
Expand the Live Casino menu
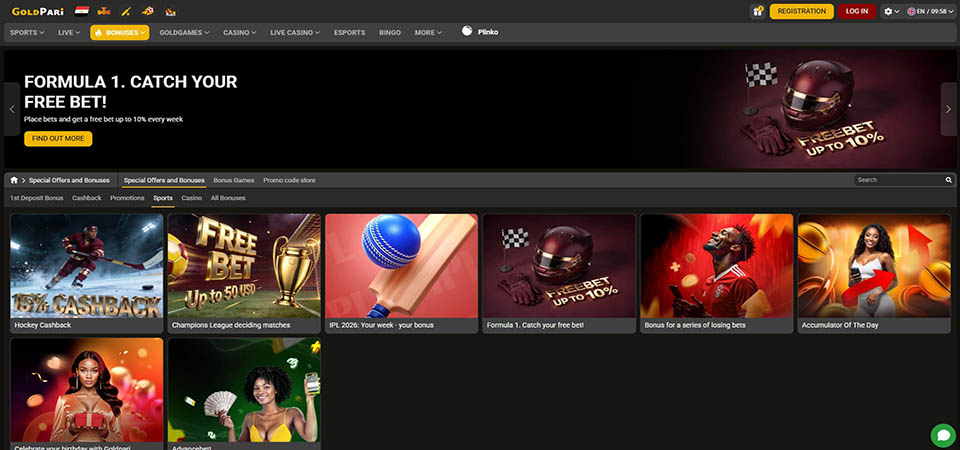[x=294, y=32]
